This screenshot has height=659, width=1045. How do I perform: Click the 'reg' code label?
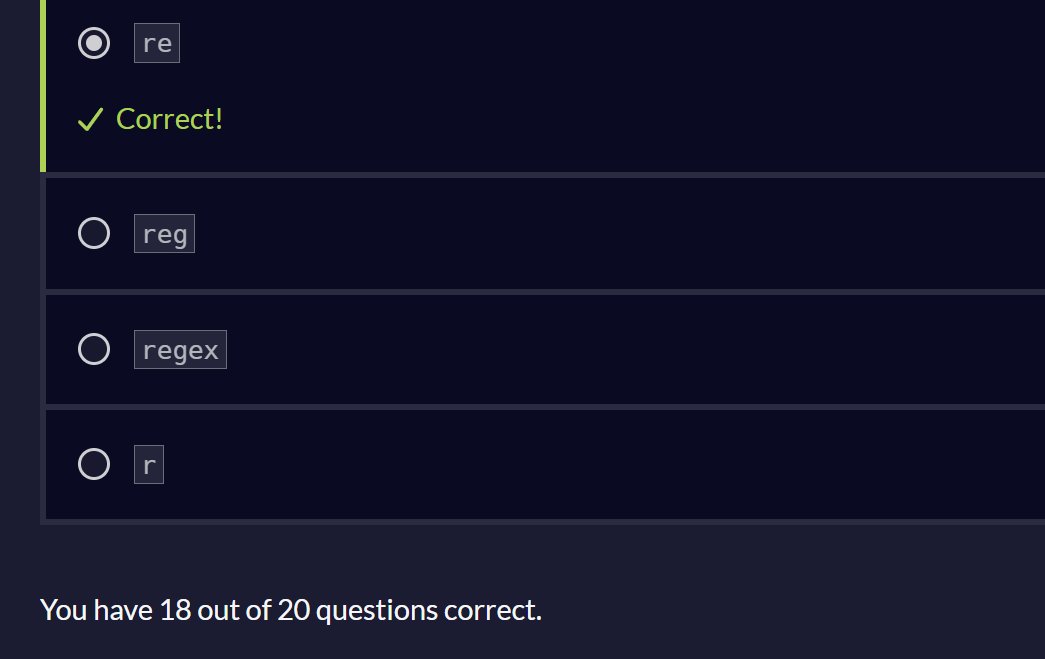pos(164,234)
